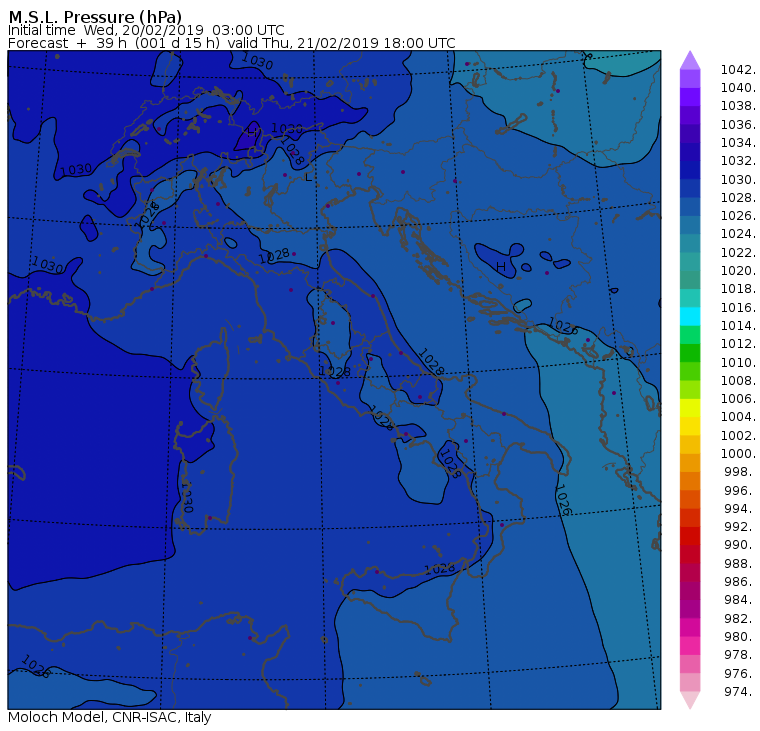Viewport: 760px width, 731px height.
Task: Pick the legend value "1020."
Action: coord(738,270)
